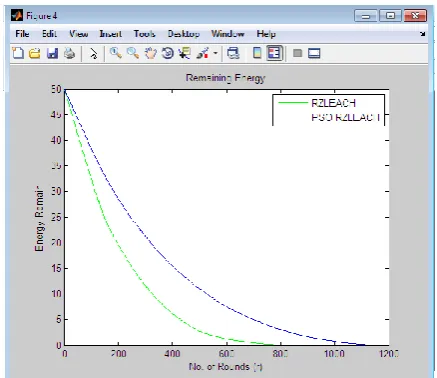Activate the Zoom Out magnifier tool

click(x=133, y=53)
